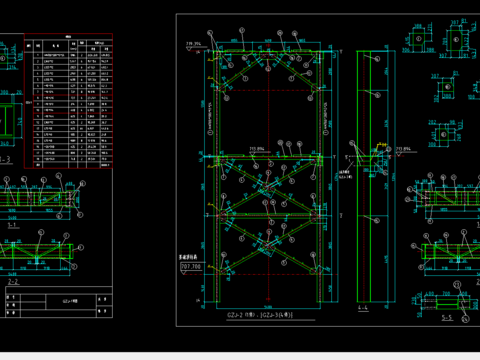Click the 1-1 section label at left
The image size is (480, 360).
[12, 225]
